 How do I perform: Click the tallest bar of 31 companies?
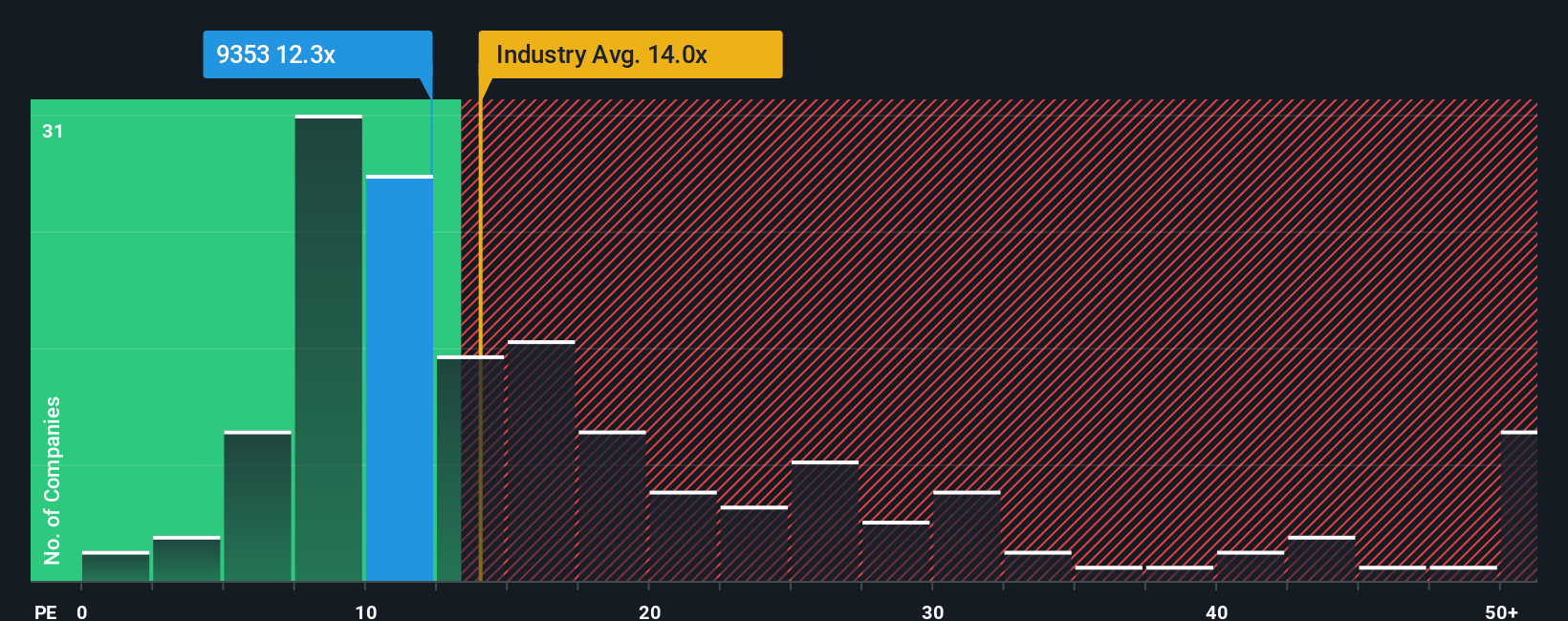[329, 348]
